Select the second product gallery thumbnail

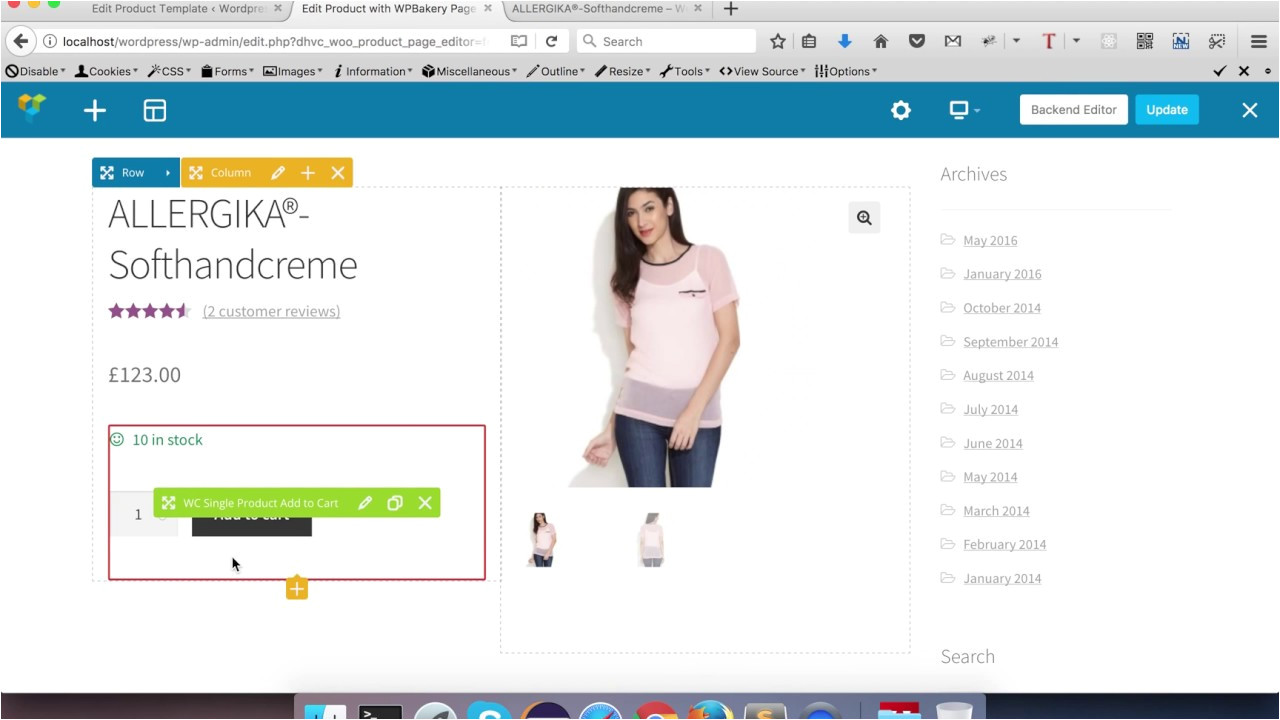[651, 540]
